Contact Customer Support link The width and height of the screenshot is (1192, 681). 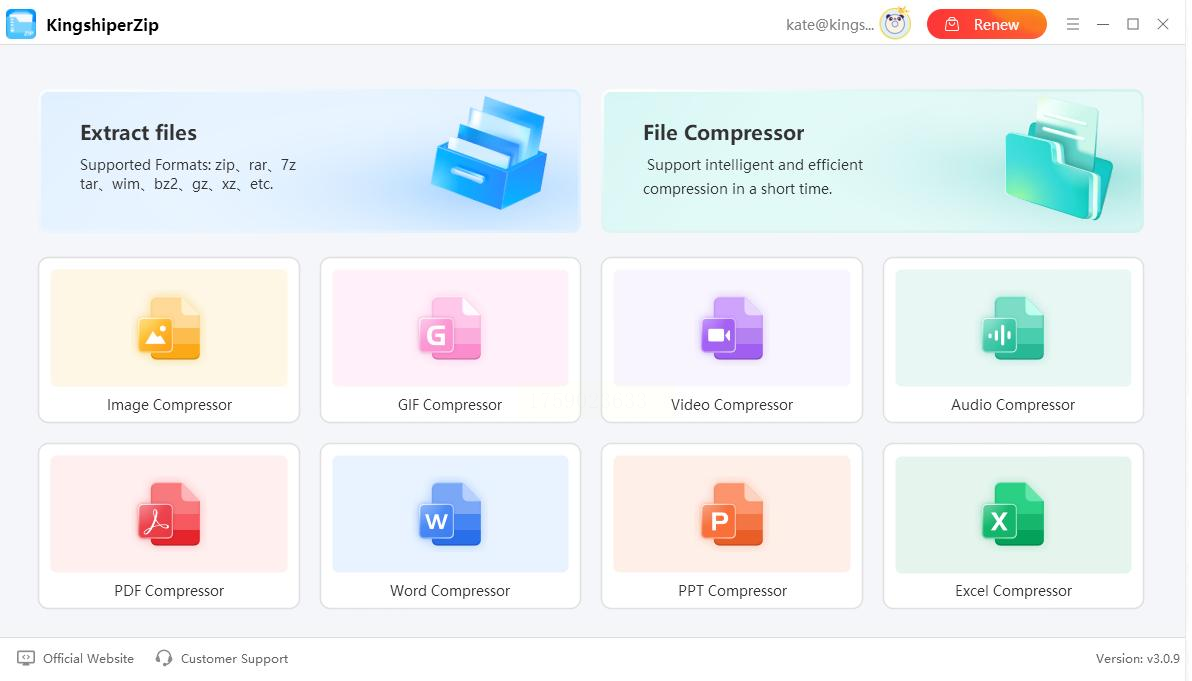[x=222, y=658]
